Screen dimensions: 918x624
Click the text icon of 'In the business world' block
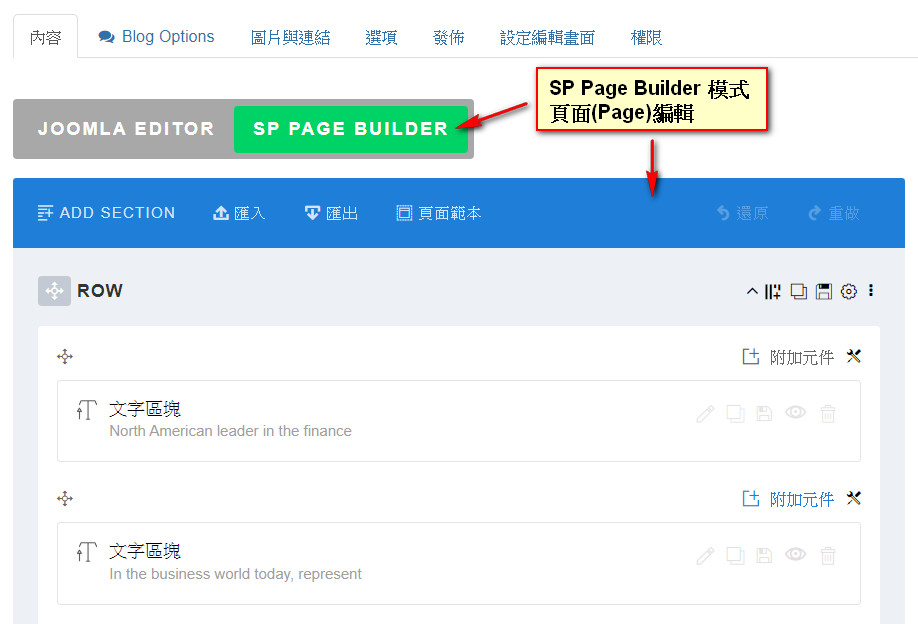click(x=87, y=552)
